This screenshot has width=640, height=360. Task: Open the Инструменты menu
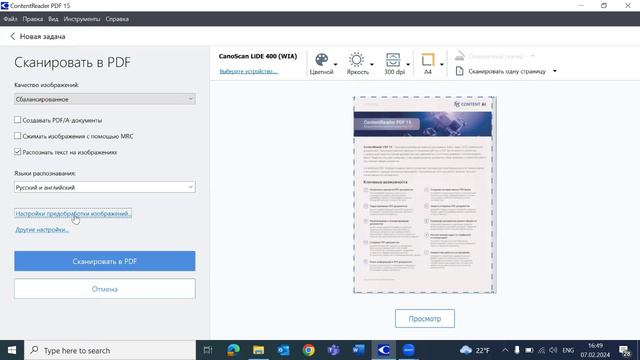coord(82,19)
